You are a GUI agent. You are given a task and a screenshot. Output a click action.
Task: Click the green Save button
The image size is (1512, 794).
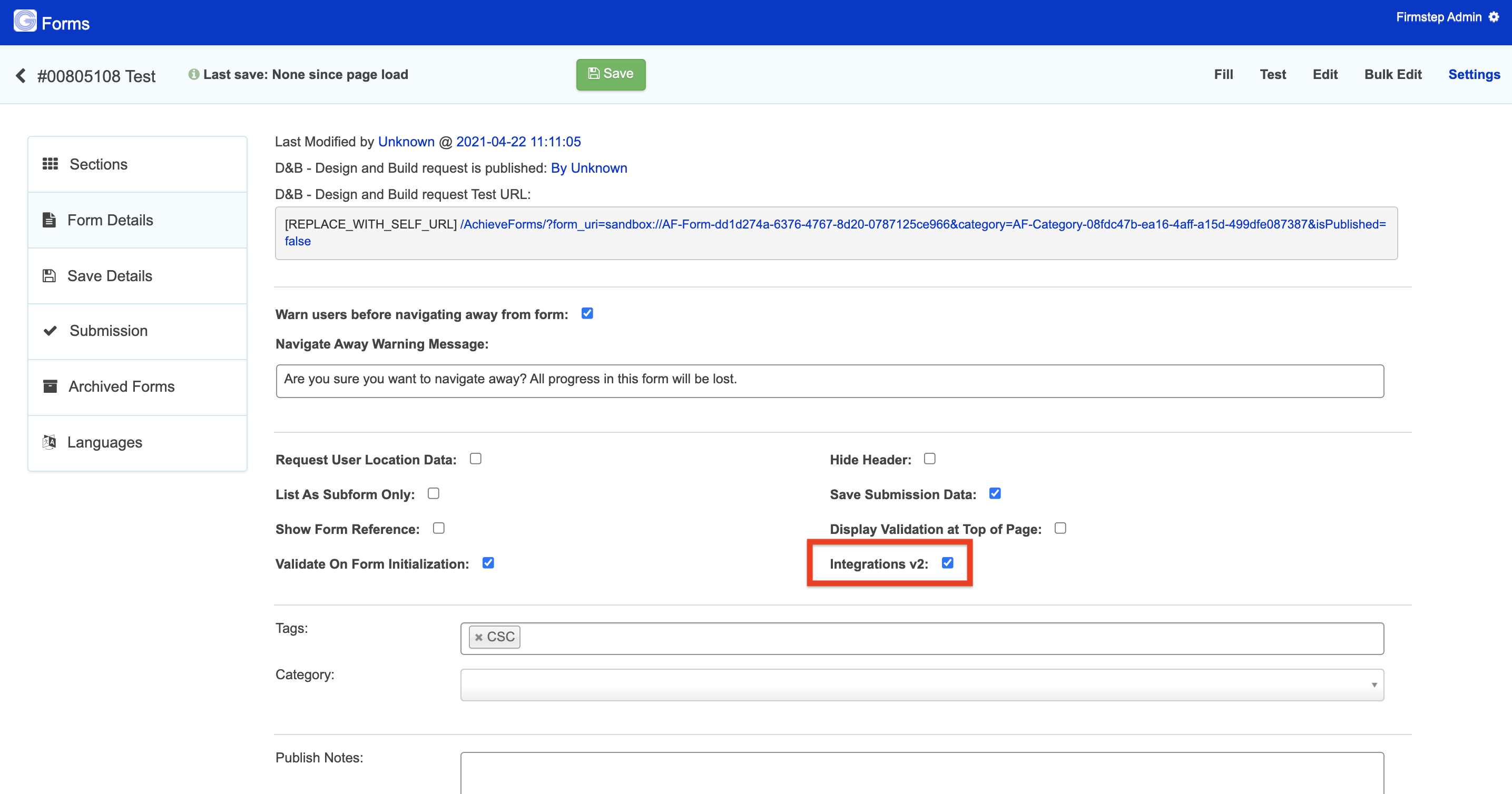click(x=611, y=74)
